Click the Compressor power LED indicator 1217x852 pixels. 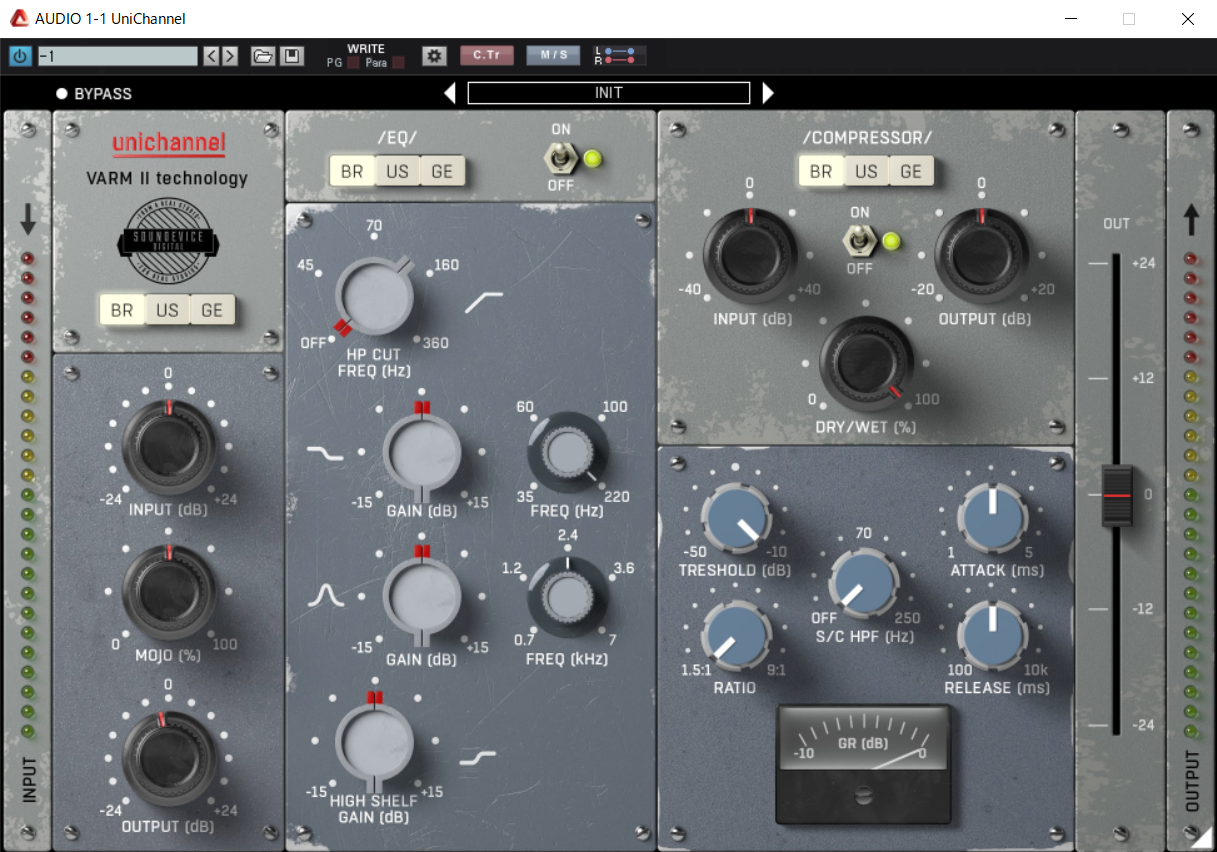(x=890, y=240)
